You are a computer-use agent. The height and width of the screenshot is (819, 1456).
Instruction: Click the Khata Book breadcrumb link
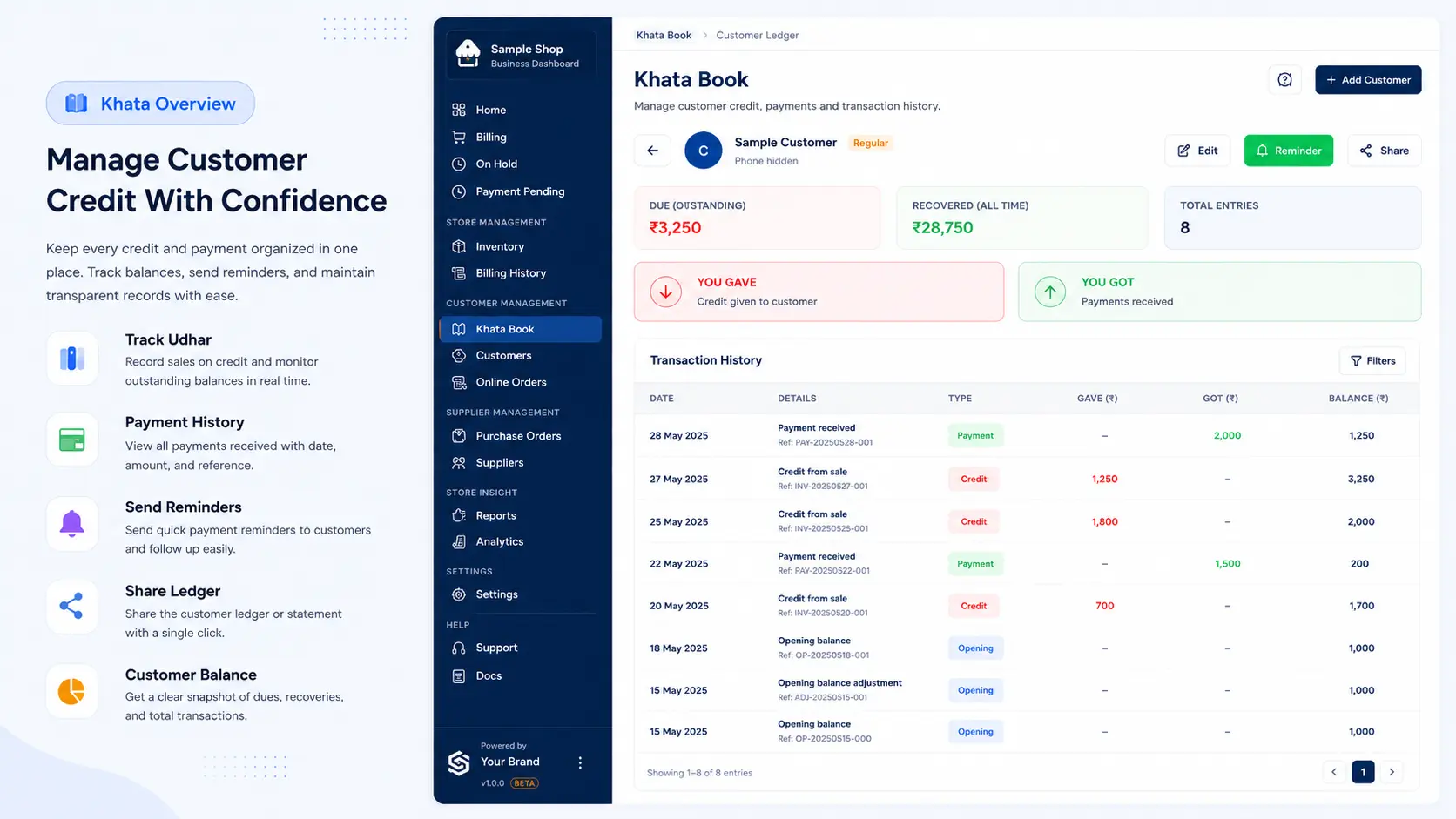664,36
